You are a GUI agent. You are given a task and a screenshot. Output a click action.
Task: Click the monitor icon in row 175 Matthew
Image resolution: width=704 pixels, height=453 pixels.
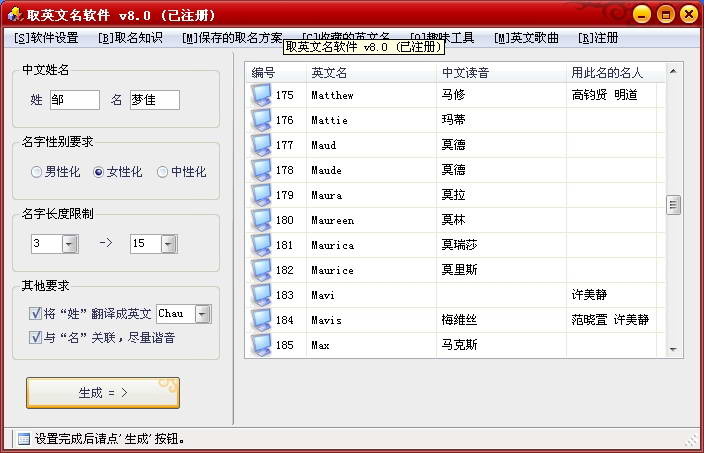261,95
